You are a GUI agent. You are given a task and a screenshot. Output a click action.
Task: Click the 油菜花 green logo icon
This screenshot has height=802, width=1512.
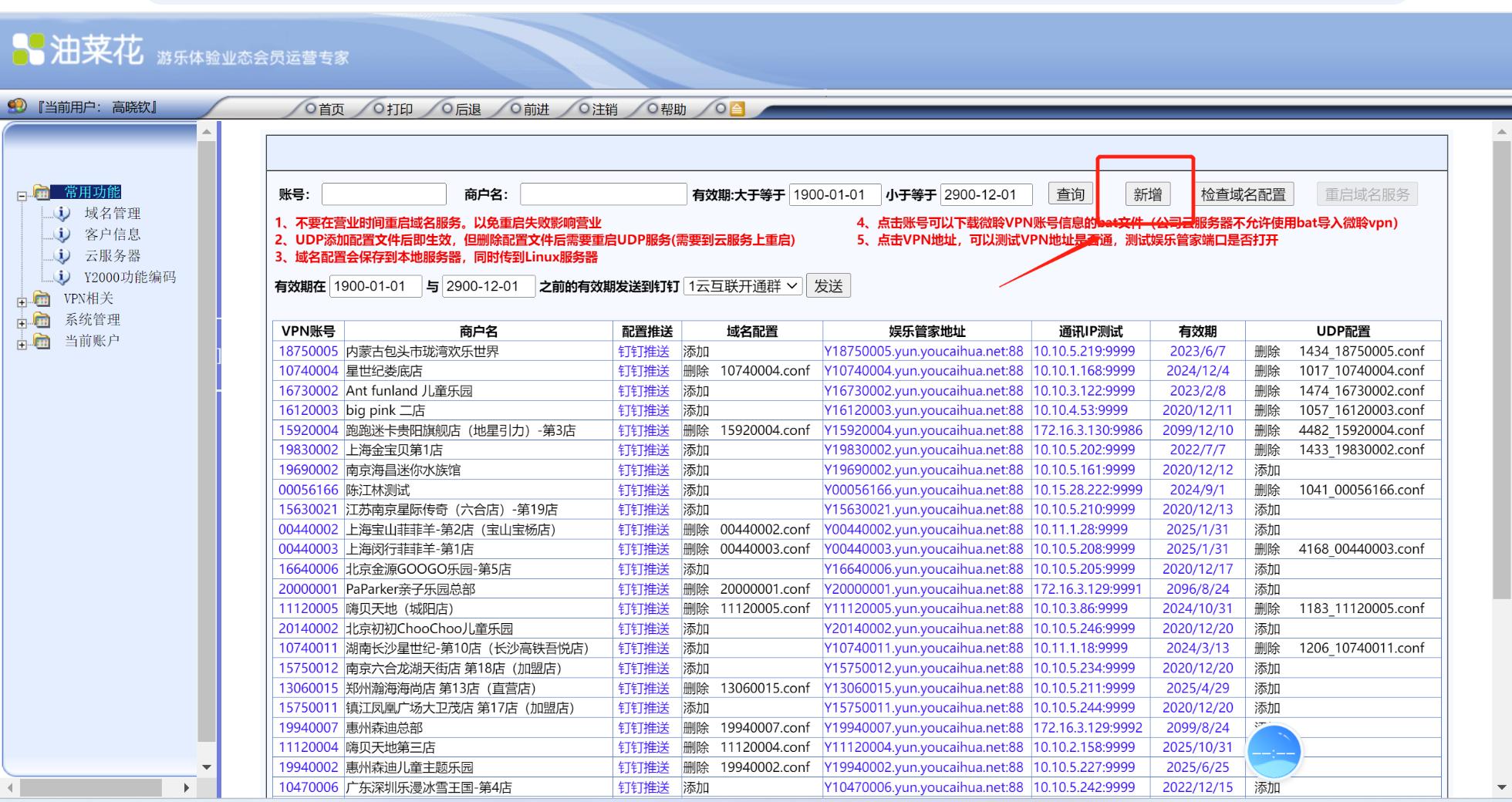29,49
